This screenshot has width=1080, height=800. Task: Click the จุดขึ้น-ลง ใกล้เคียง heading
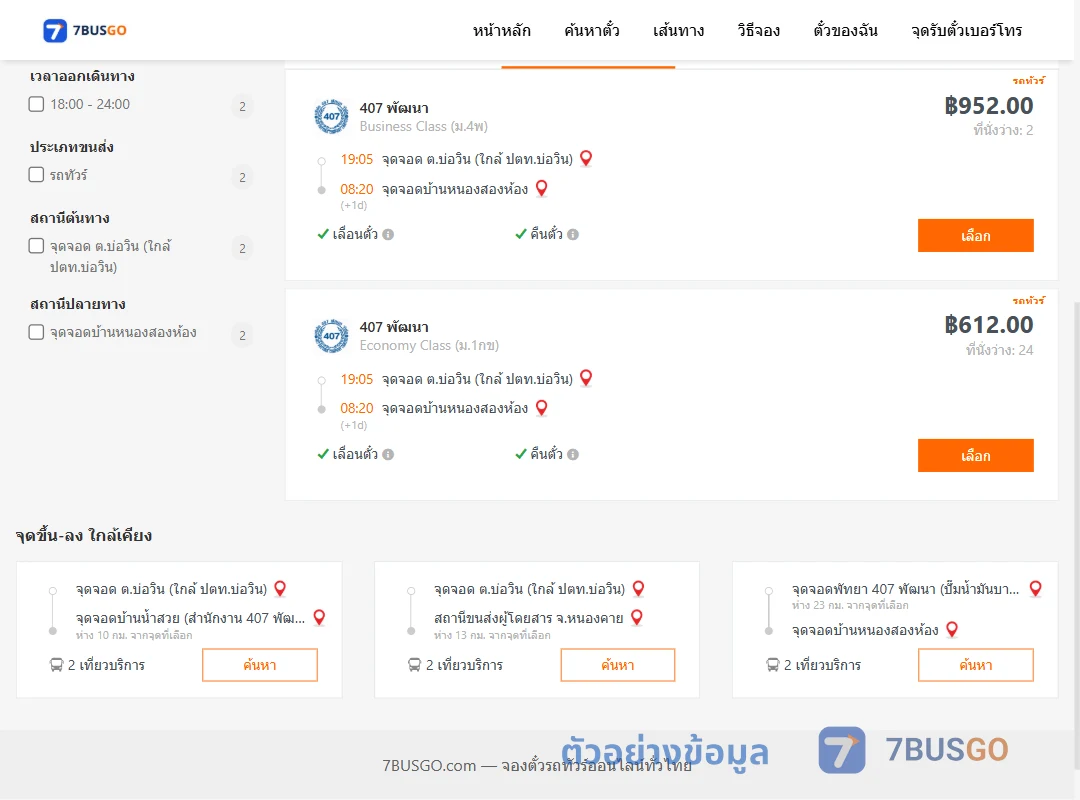coord(84,535)
